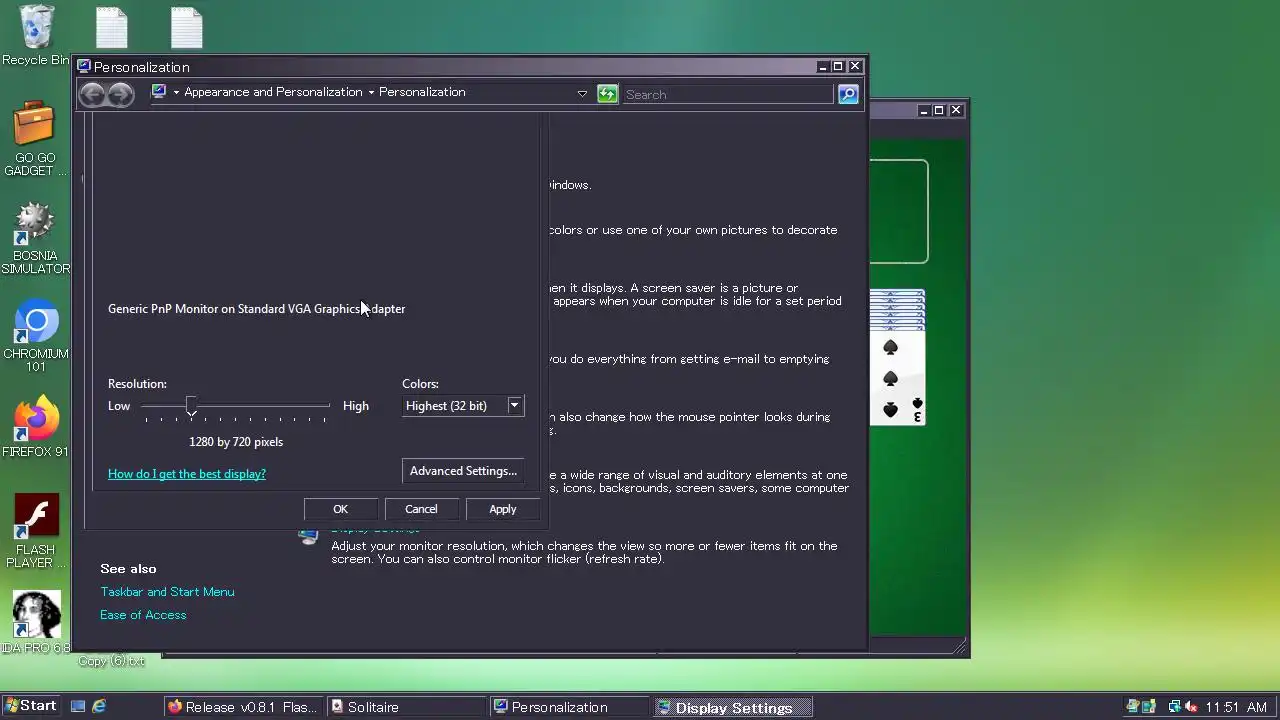Click OK in Display Settings

340,509
